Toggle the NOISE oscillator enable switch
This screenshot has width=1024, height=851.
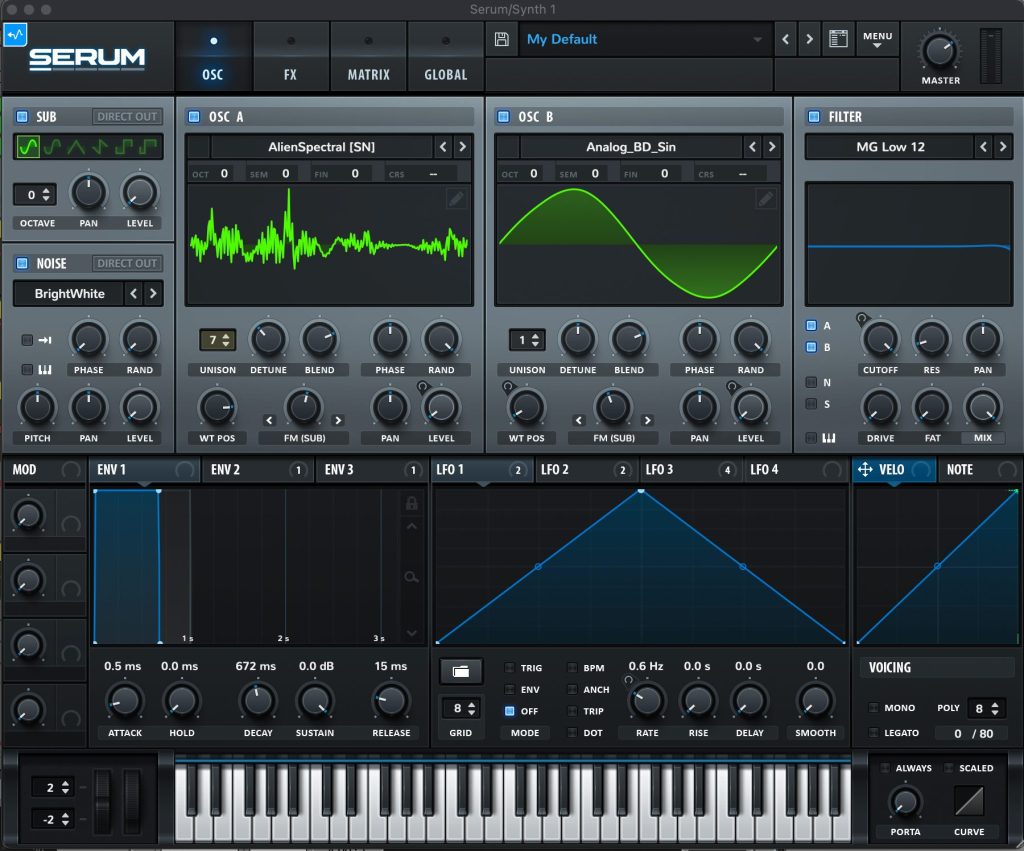pyautogui.click(x=22, y=263)
